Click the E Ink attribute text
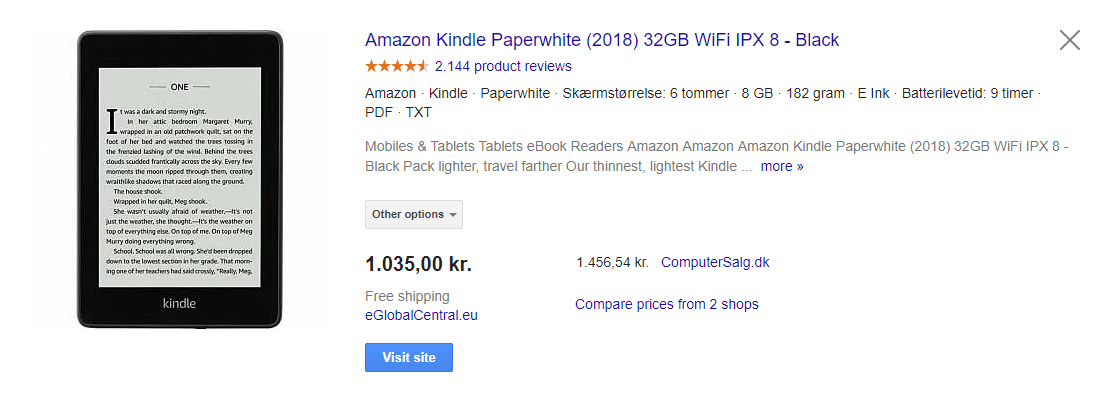The width and height of the screenshot is (1099, 406). [873, 94]
